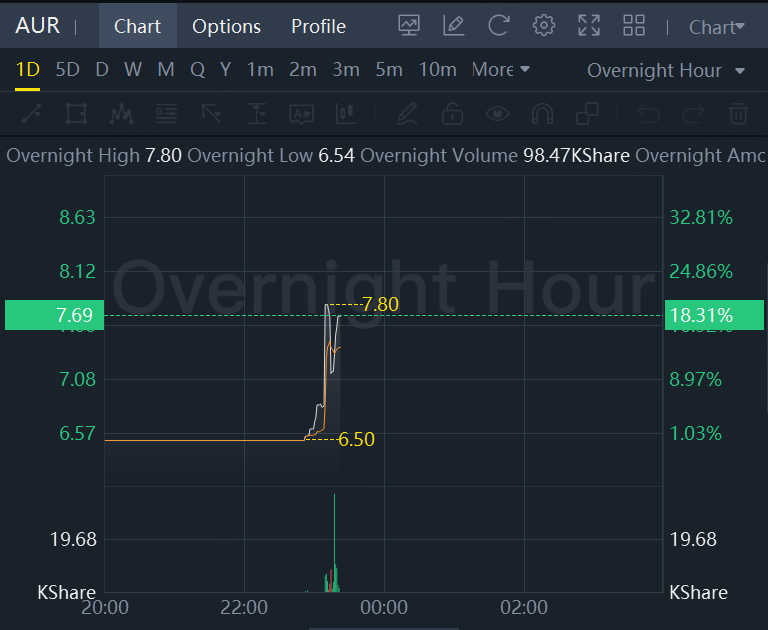Refresh the chart data
Viewport: 768px width, 630px height.
tap(499, 25)
